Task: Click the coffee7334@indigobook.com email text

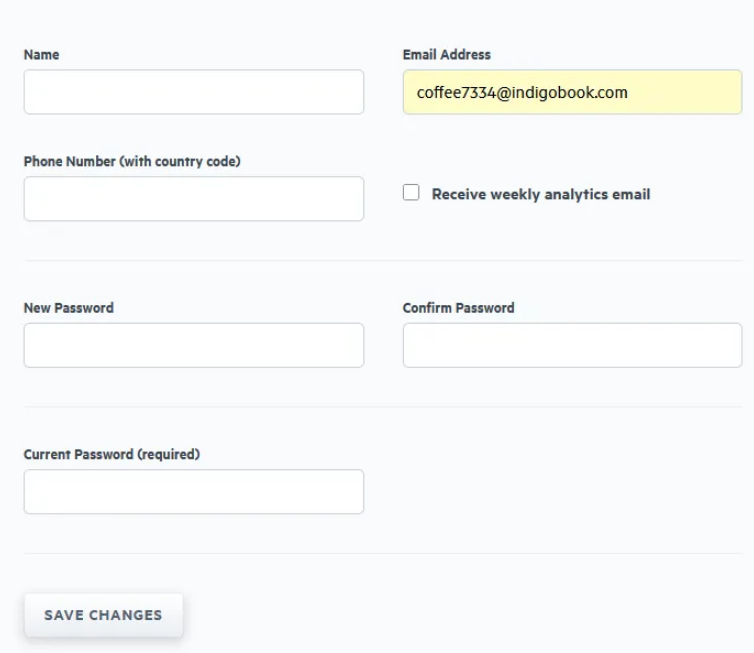Action: click(x=522, y=93)
